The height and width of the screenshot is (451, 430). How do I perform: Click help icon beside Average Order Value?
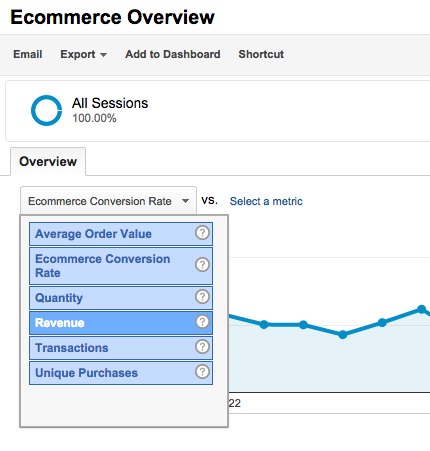[x=202, y=233]
